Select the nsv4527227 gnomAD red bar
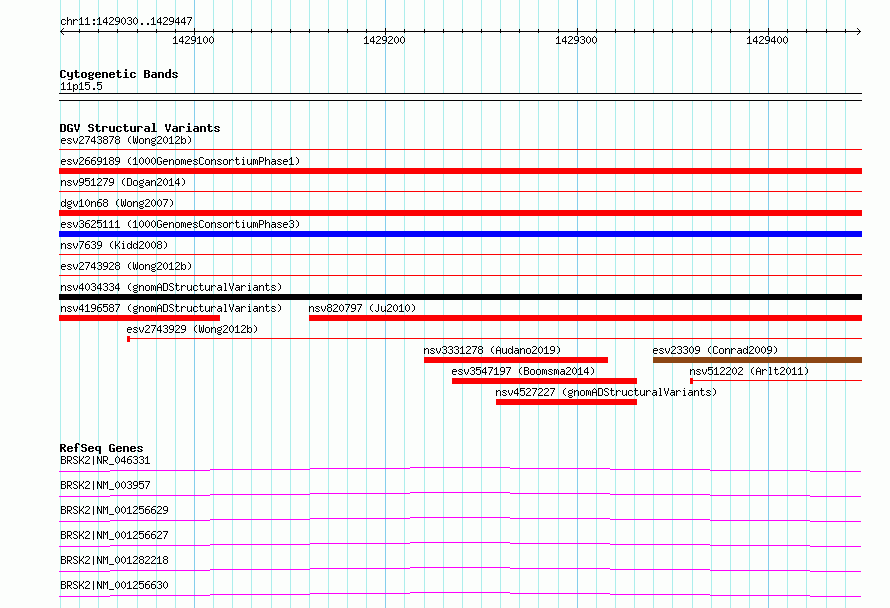Image resolution: width=890 pixels, height=608 pixels. 566,402
